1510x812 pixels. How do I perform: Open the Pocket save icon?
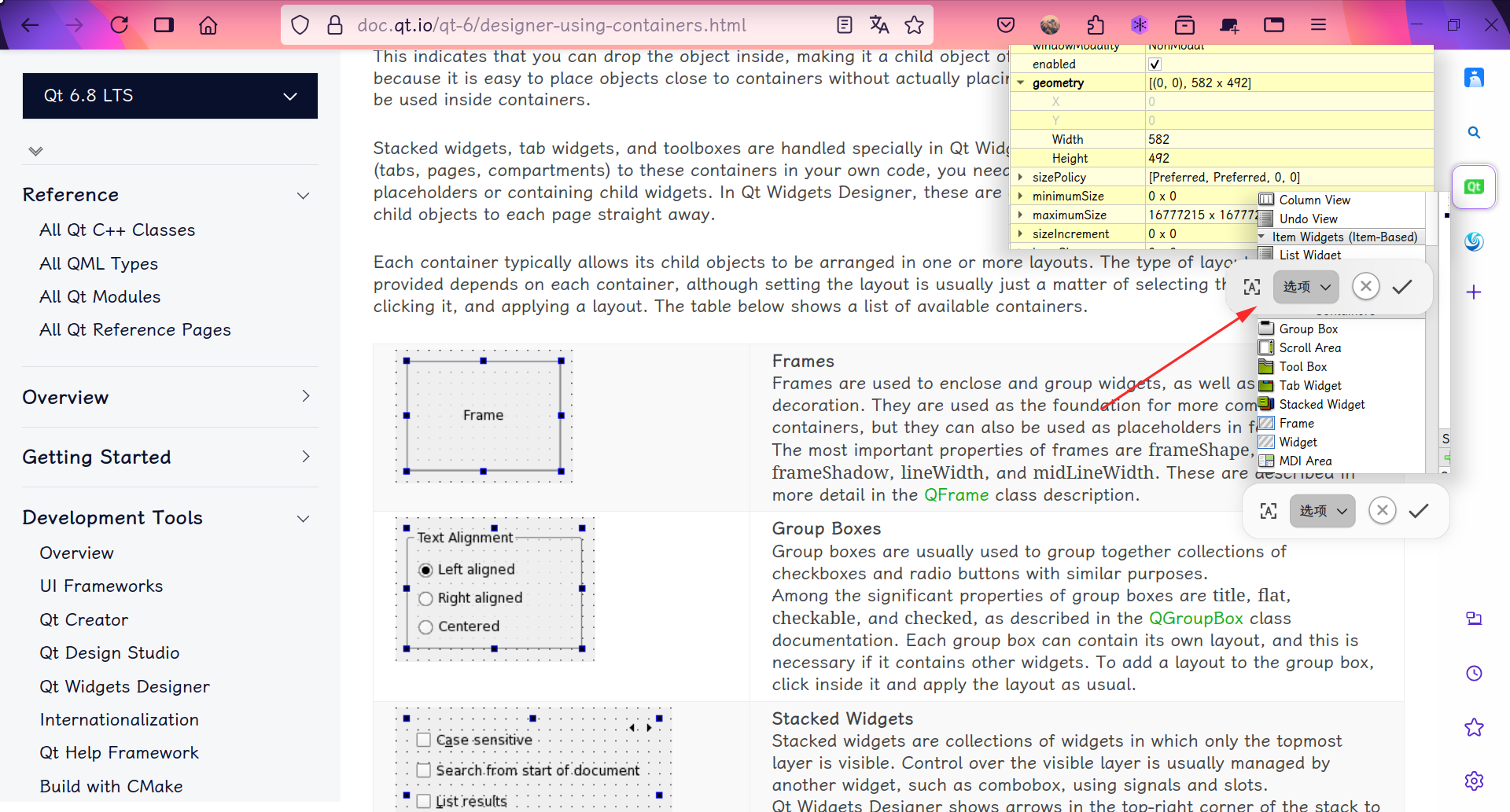tap(1006, 25)
